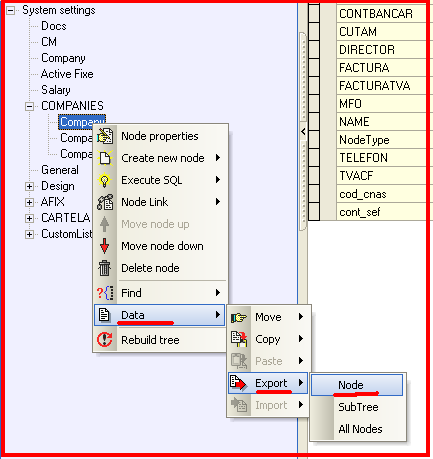Open the Execute SQL submenu
The width and height of the screenshot is (433, 459).
coord(160,180)
